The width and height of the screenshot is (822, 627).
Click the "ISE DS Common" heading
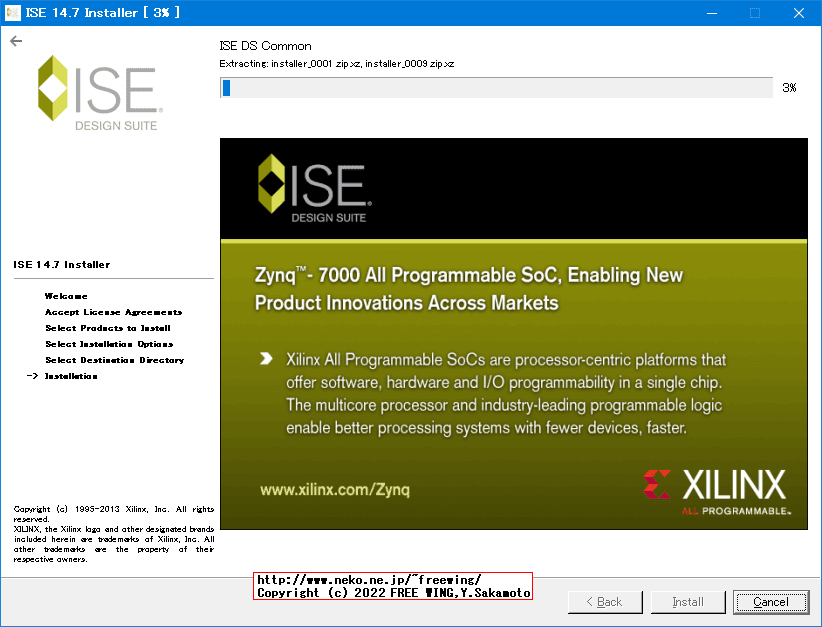(x=264, y=45)
